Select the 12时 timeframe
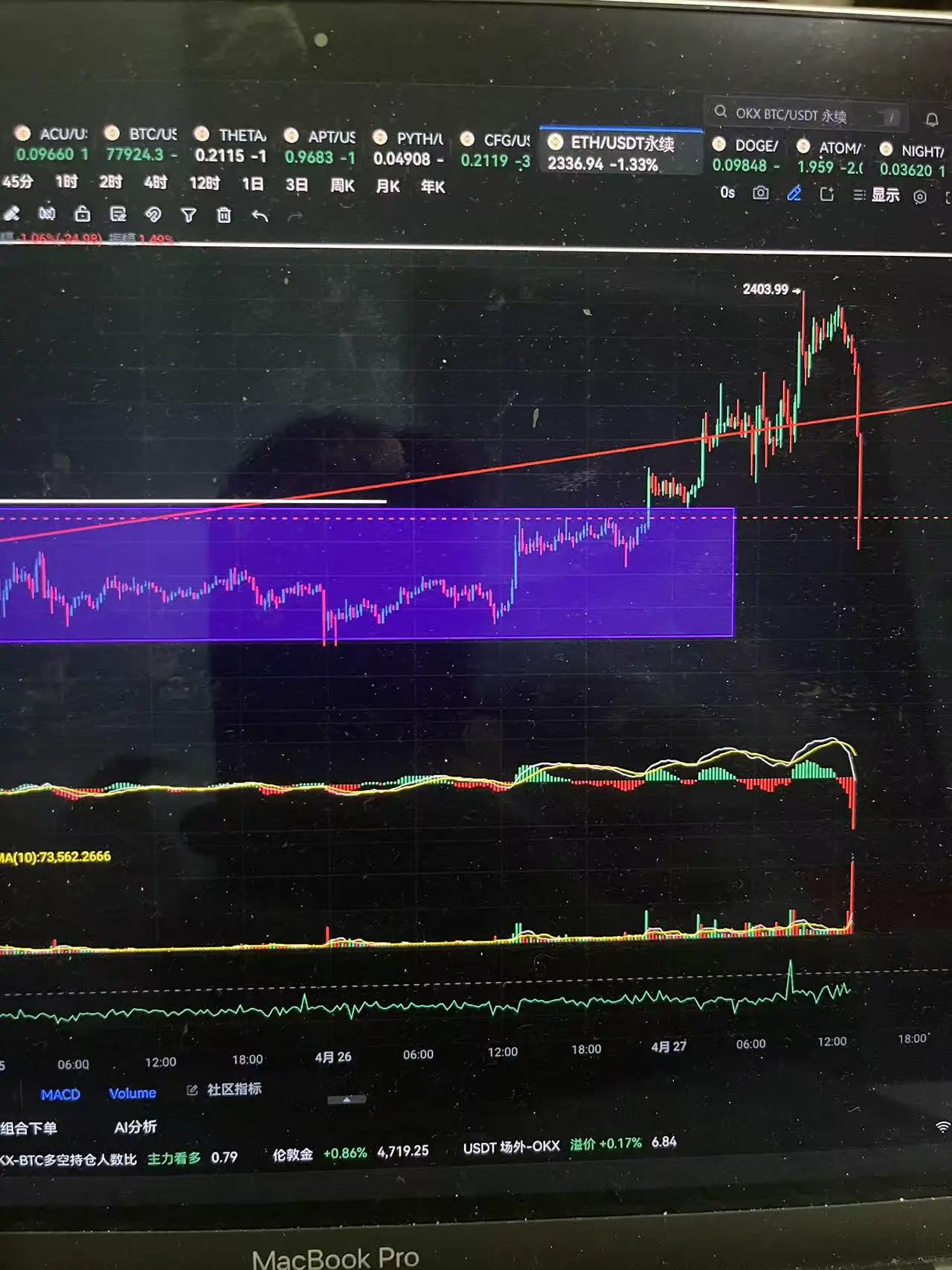952x1270 pixels. (204, 183)
